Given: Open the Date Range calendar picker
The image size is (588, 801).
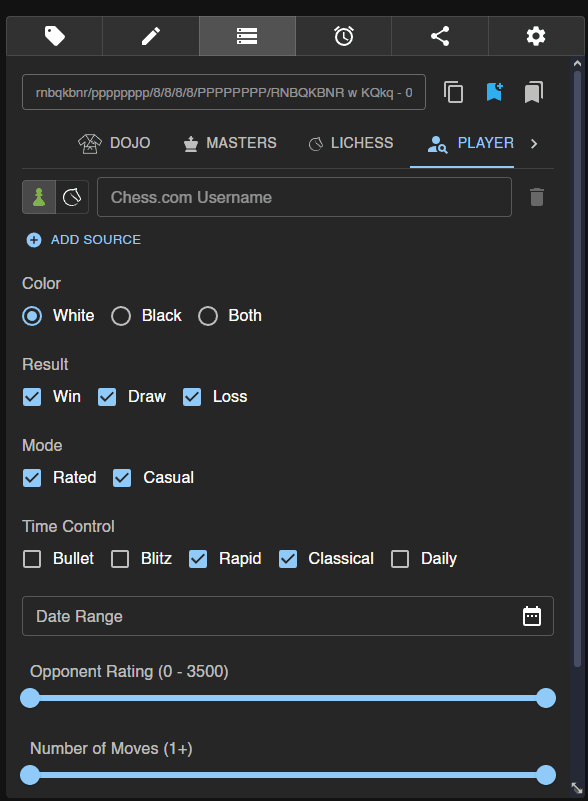Looking at the screenshot, I should [x=532, y=616].
